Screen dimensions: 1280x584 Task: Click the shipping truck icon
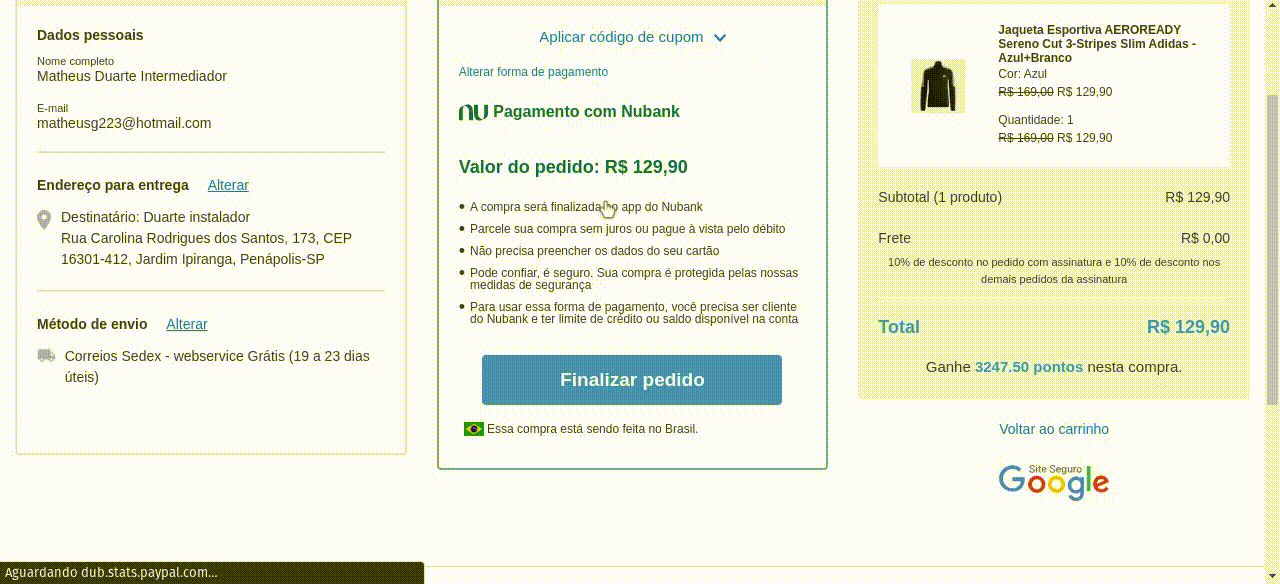point(46,355)
